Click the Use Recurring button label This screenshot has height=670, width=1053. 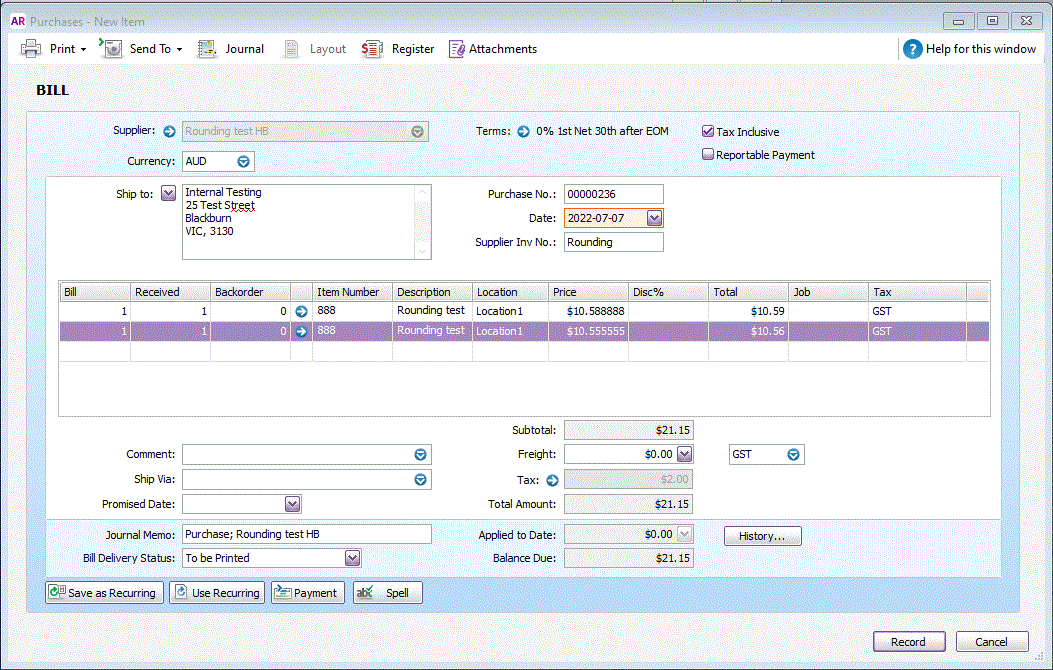click(x=226, y=593)
